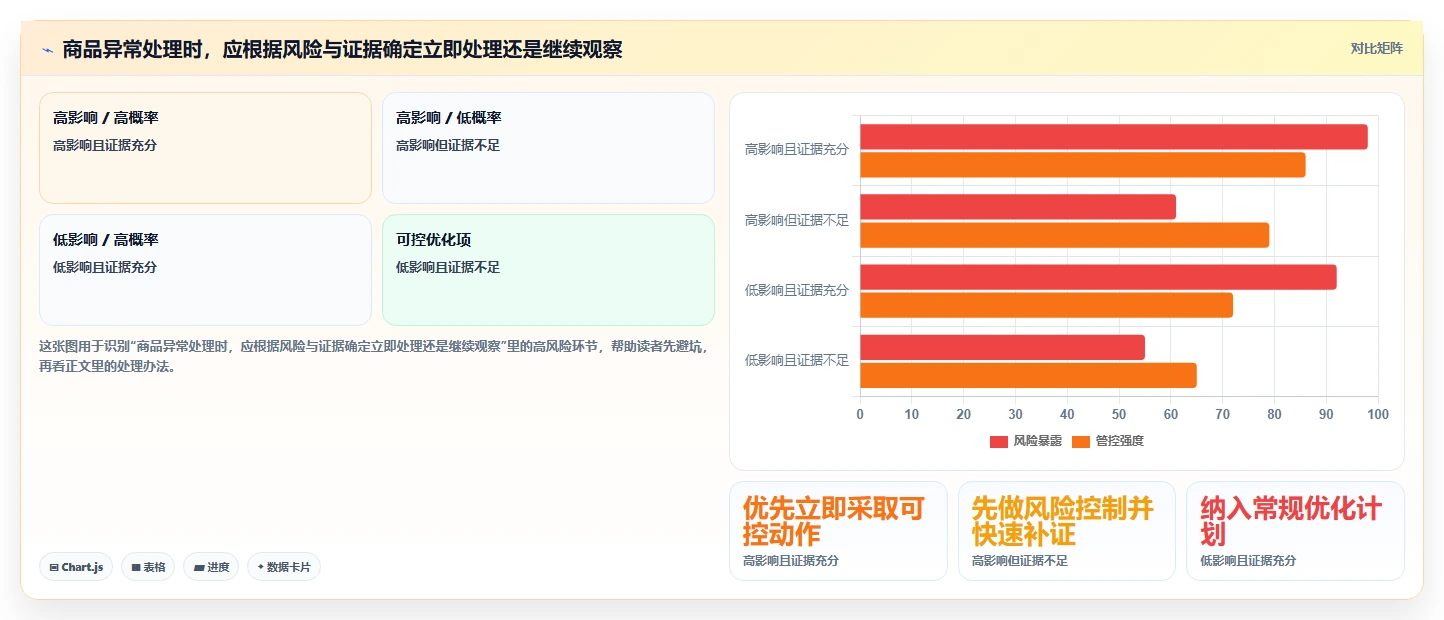The width and height of the screenshot is (1444, 620).
Task: Click the 纳入常规优化计划 data card
Action: pos(1295,531)
